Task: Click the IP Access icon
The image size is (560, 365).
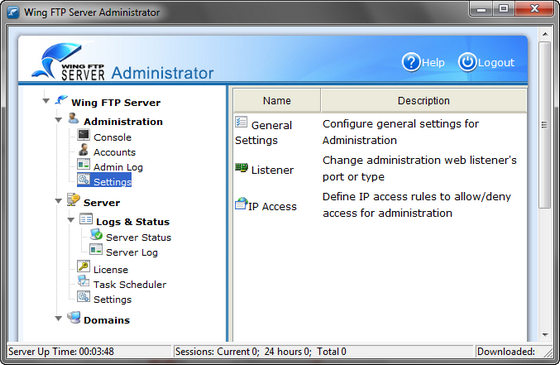Action: click(x=241, y=204)
